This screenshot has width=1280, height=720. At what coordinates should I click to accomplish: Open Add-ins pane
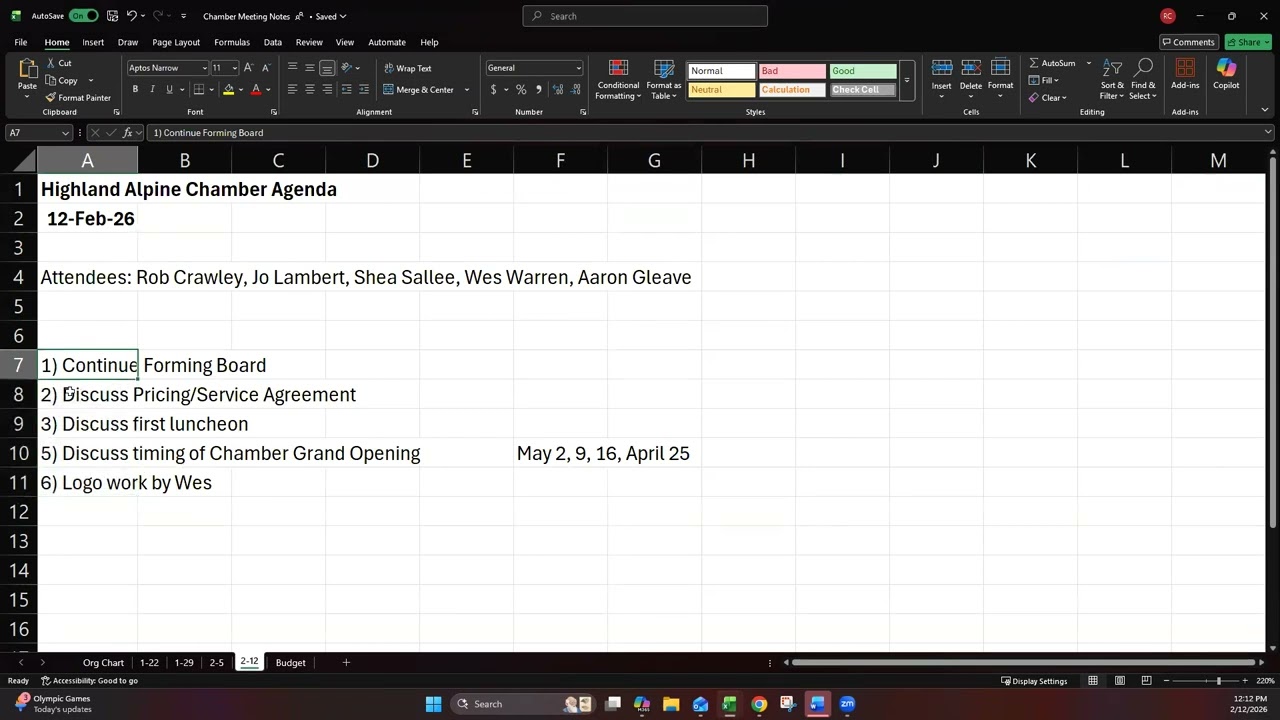coord(1185,75)
